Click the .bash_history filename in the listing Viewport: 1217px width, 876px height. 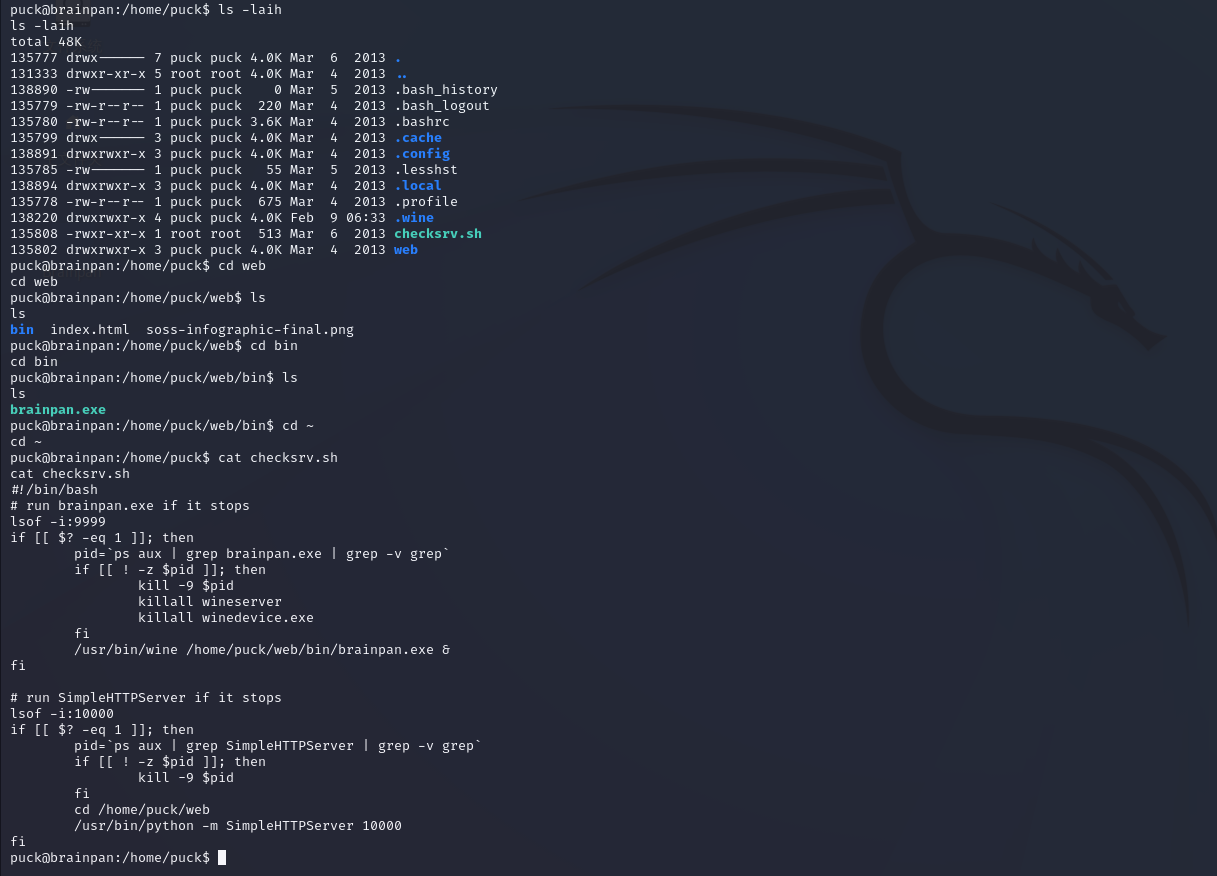coord(446,90)
